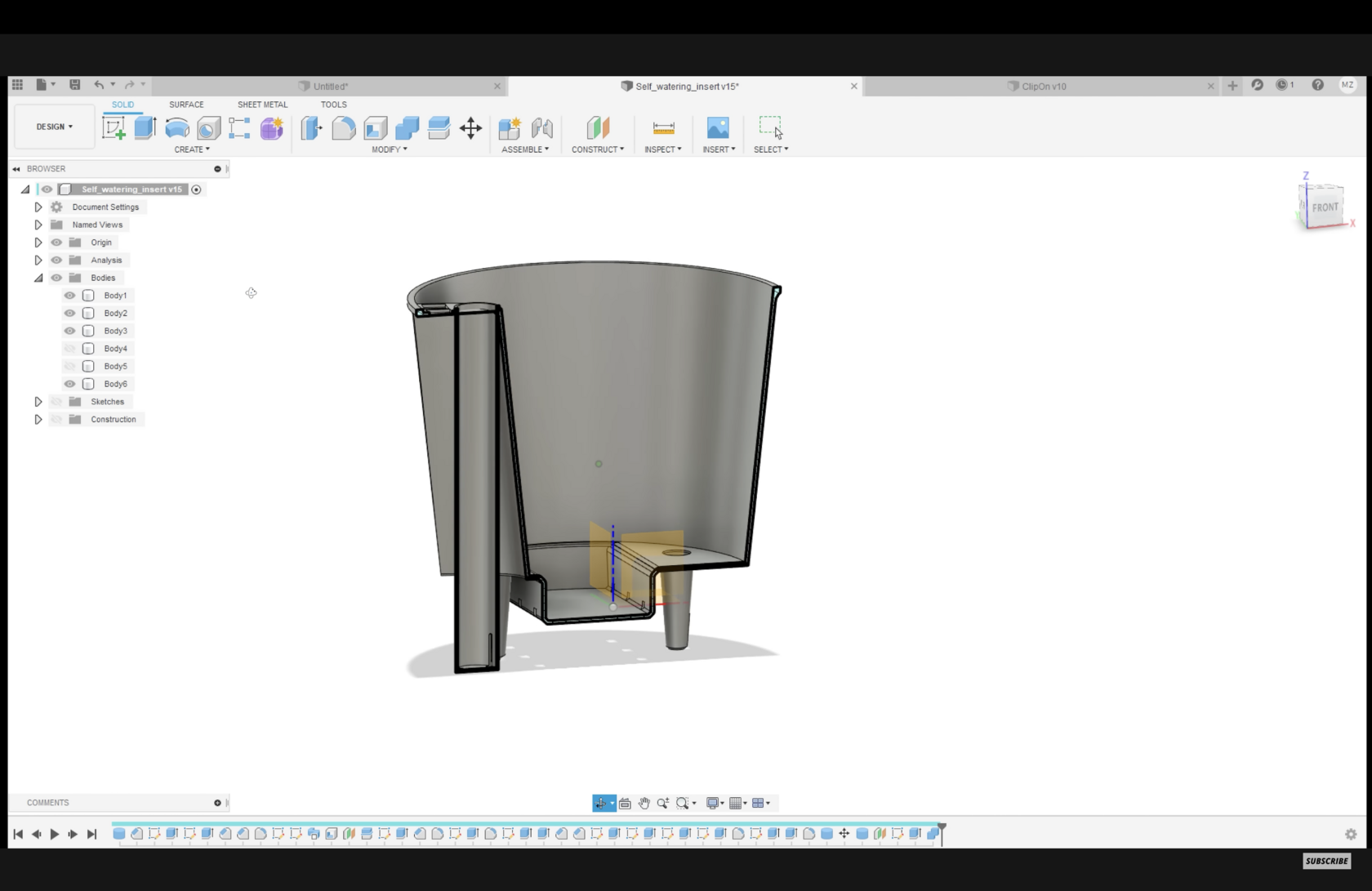Click the FRONT face of the ViewCube
This screenshot has width=1372, height=891.
point(1324,207)
